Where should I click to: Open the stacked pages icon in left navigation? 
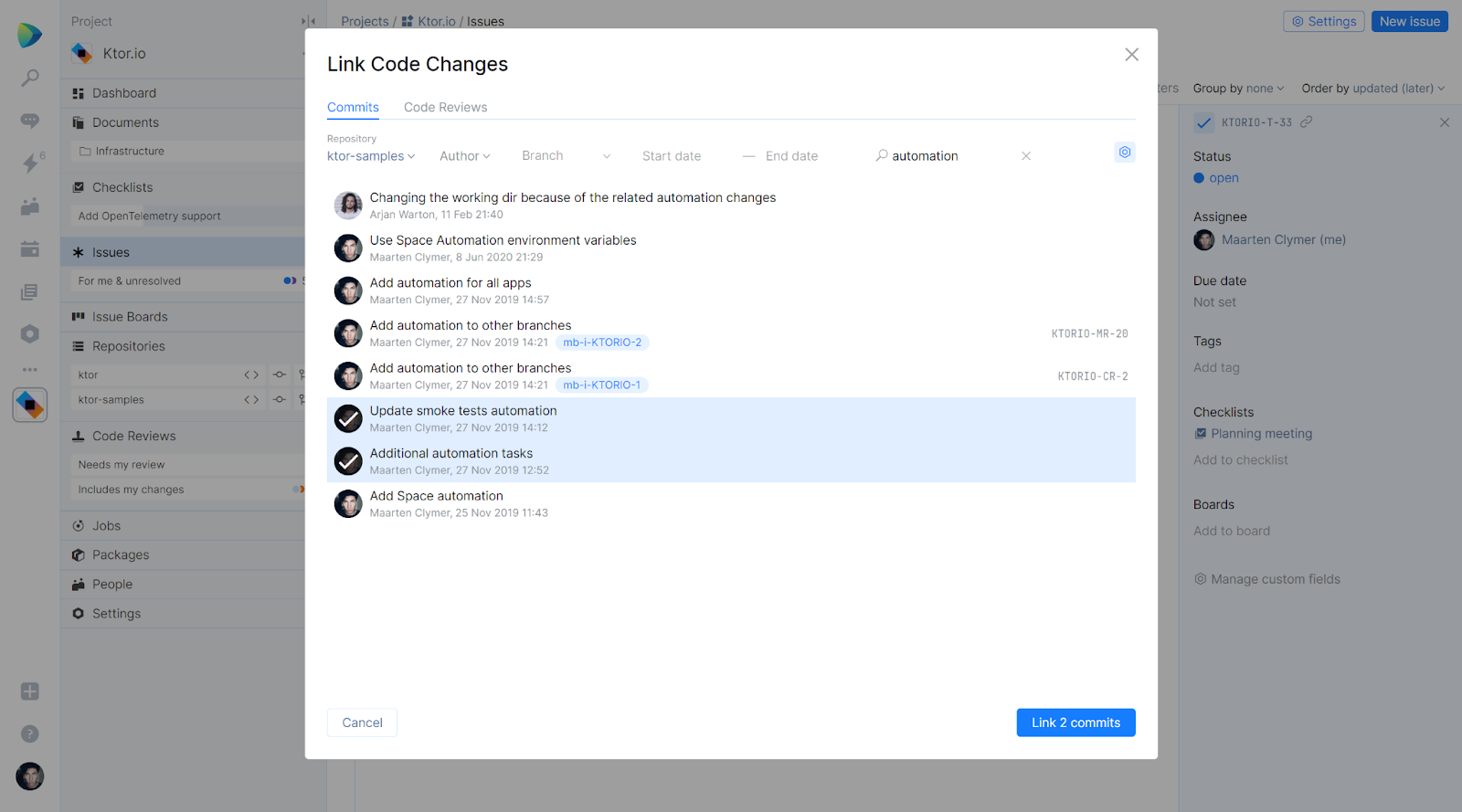[30, 292]
